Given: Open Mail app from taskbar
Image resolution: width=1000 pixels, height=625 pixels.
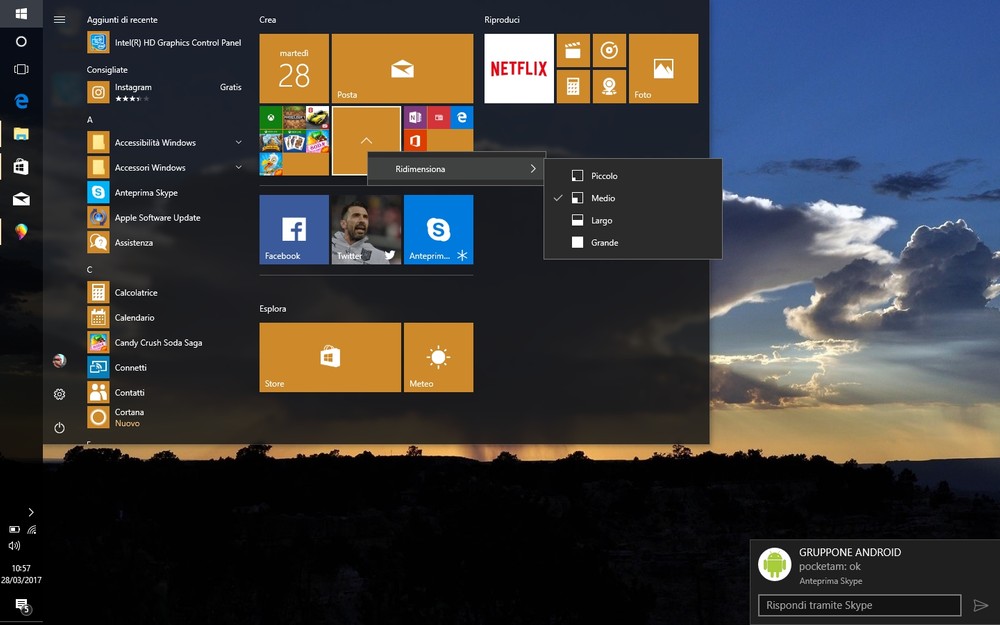Looking at the screenshot, I should 21,200.
